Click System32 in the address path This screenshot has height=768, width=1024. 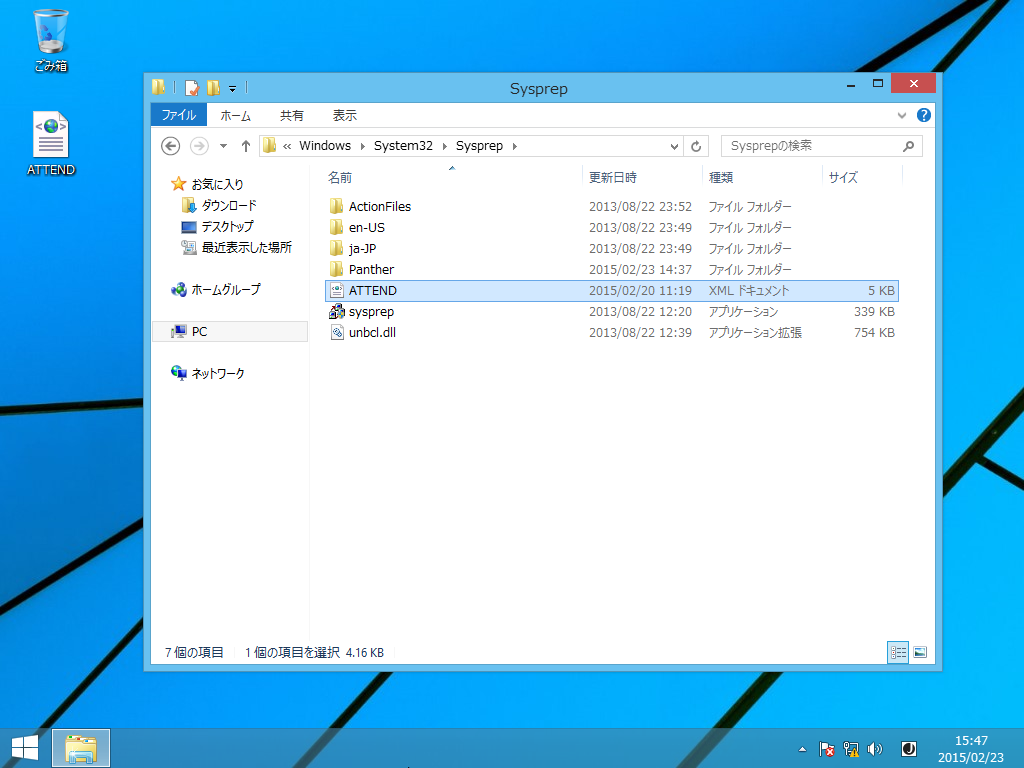tap(403, 146)
